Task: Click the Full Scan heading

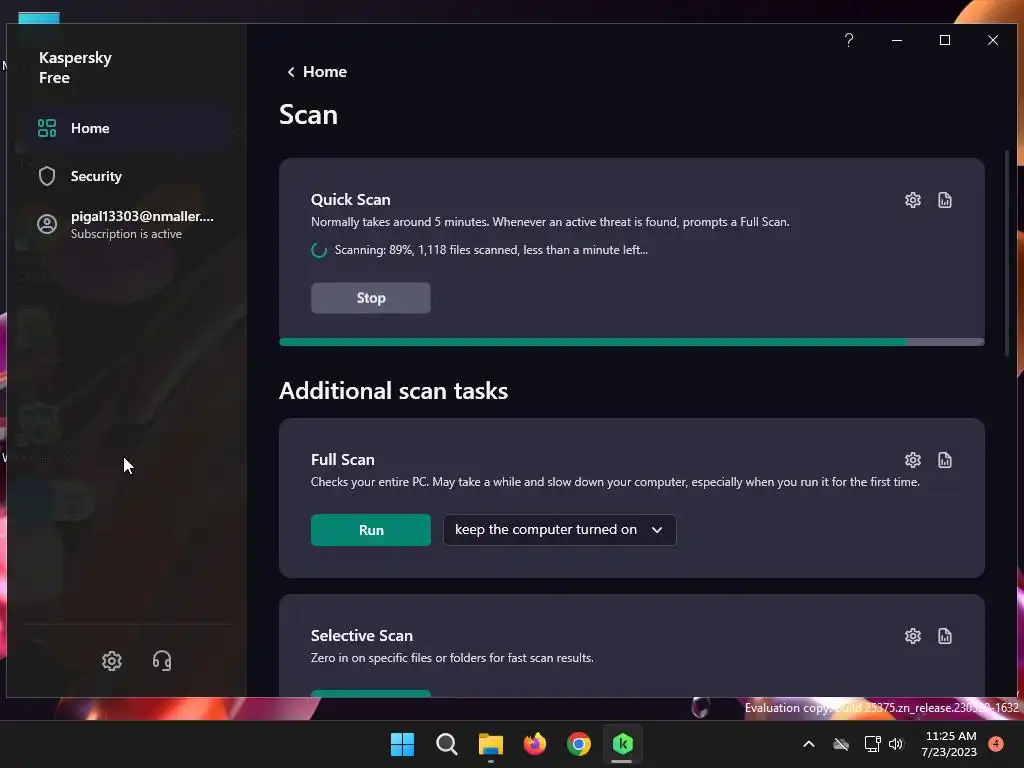Action: coord(343,460)
